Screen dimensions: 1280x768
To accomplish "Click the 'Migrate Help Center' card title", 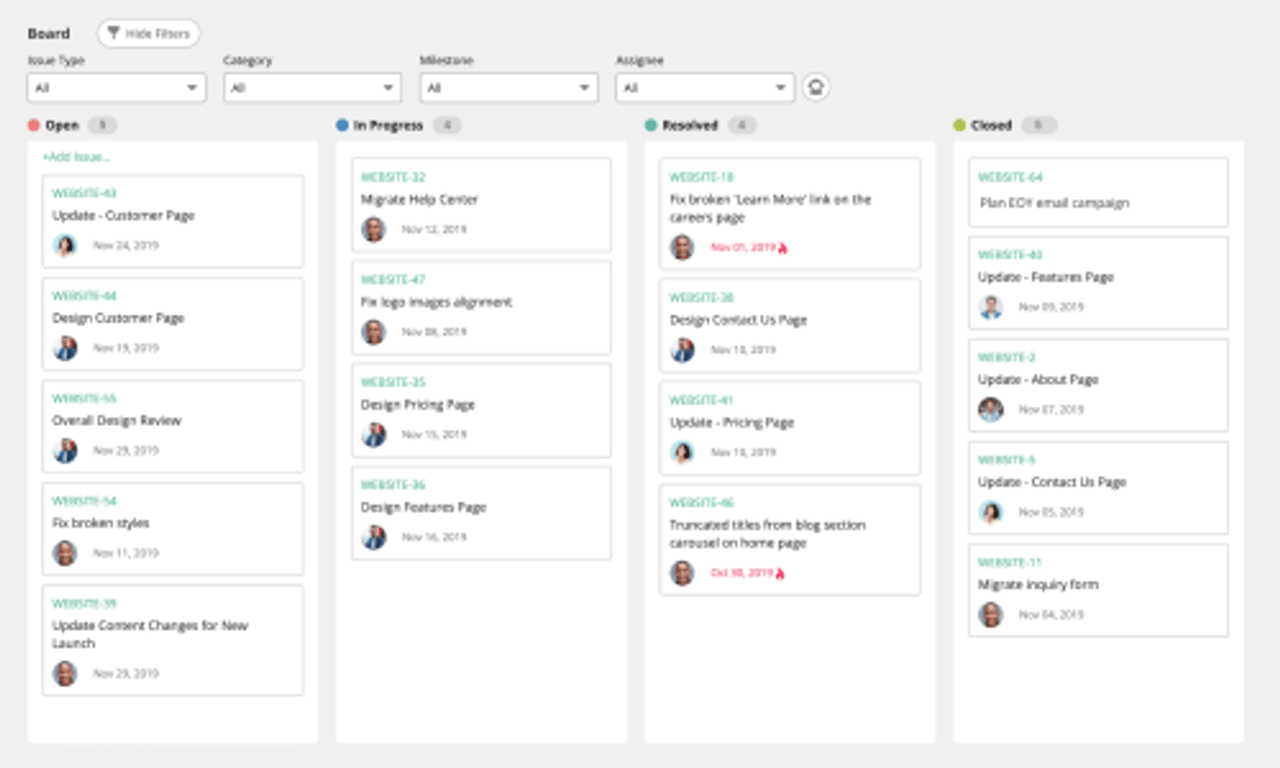I will [x=420, y=200].
